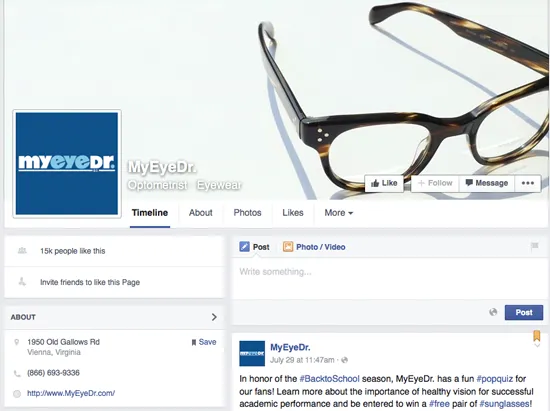Expand the More tab dropdown

tap(338, 213)
